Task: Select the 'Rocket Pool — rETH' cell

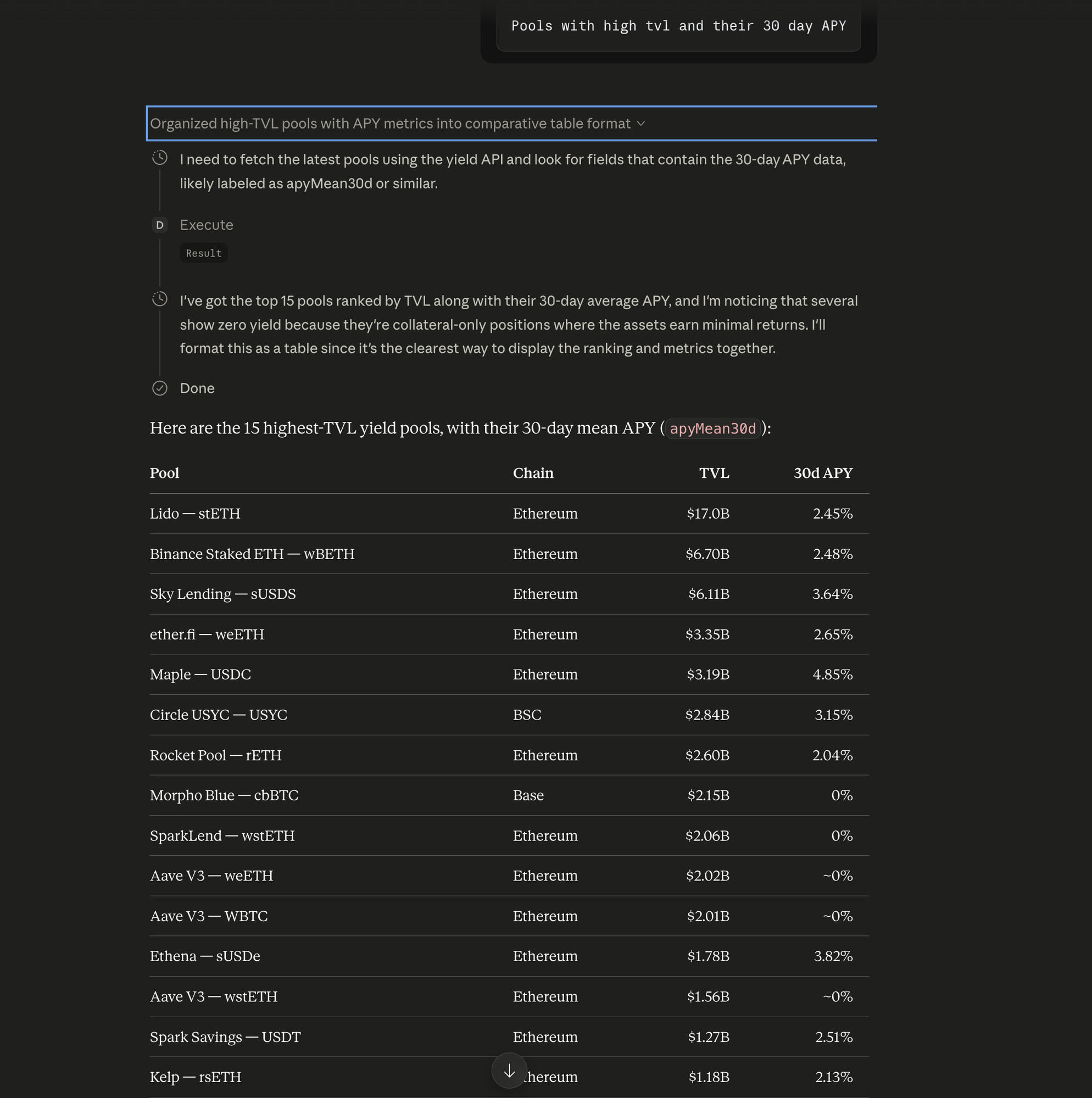Action: point(215,755)
